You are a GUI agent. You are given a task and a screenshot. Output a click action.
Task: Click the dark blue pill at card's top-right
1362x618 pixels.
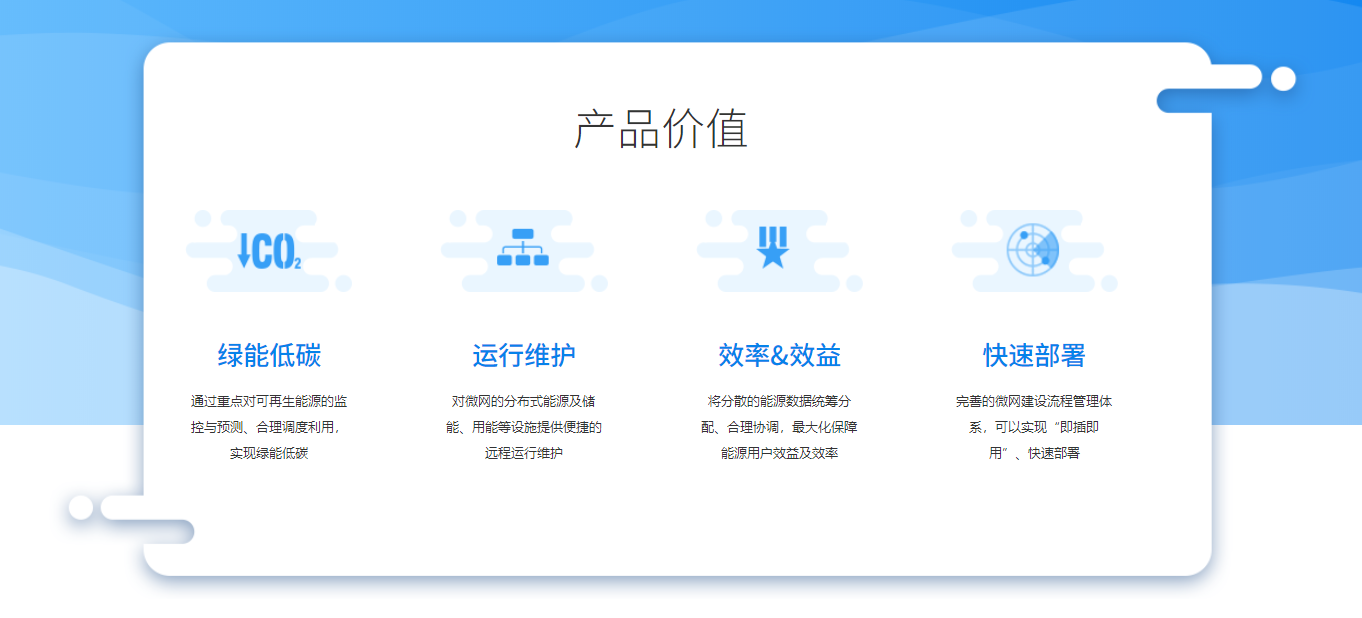[x=1184, y=101]
